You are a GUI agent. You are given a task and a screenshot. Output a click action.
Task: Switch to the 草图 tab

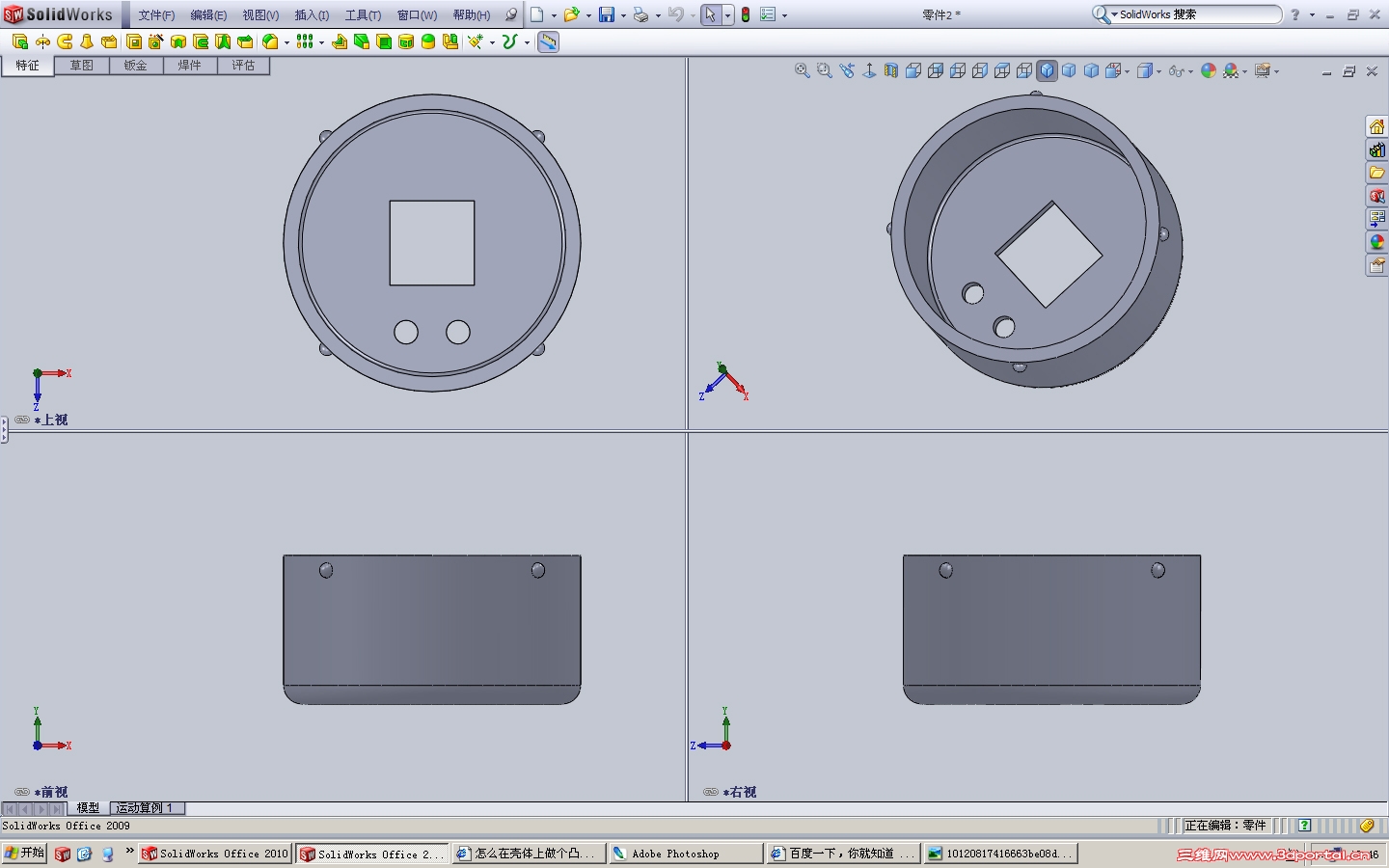coord(82,66)
